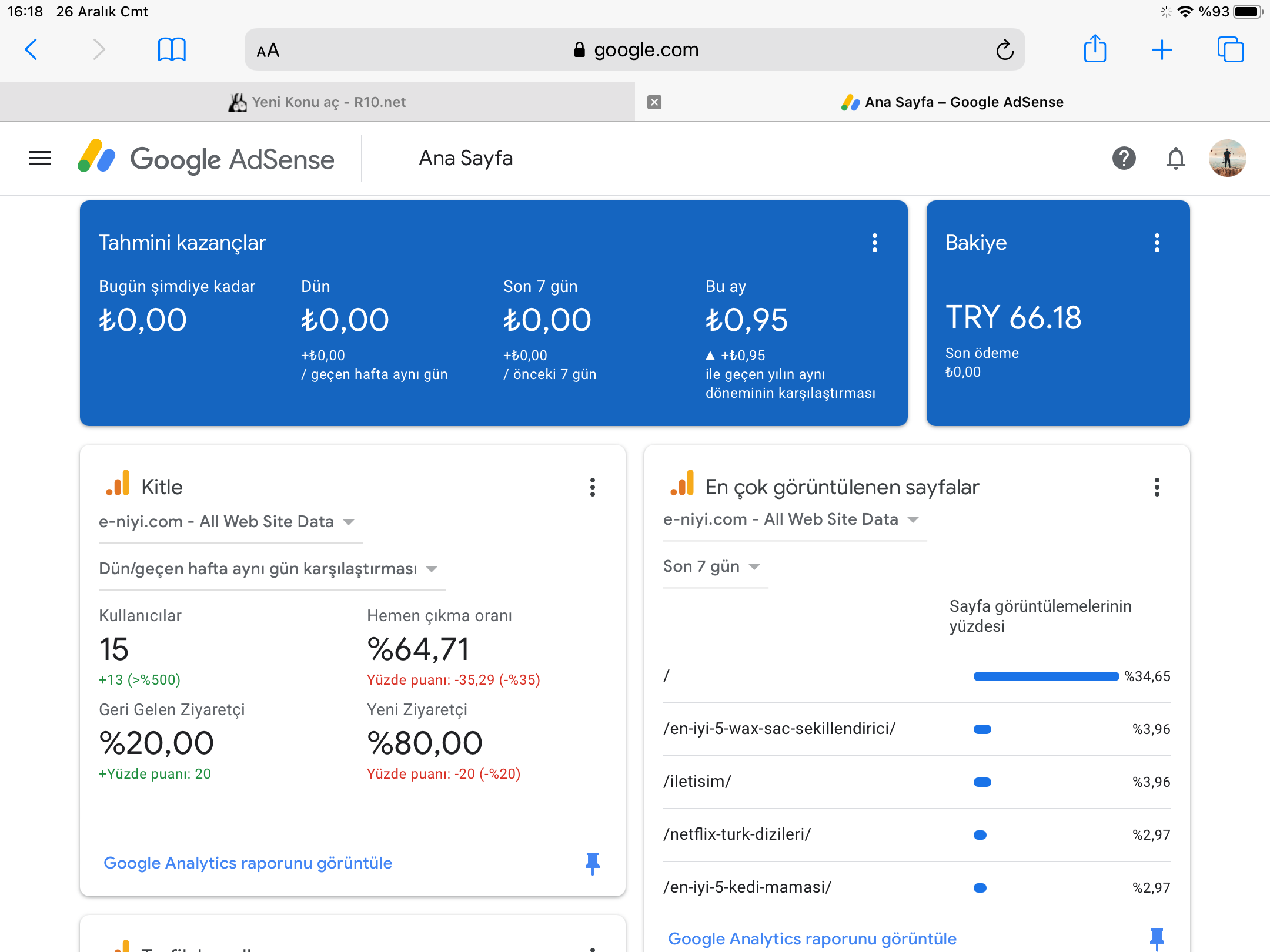Pin the Kitle card with pin icon
Viewport: 1270px width, 952px height.
point(593,863)
